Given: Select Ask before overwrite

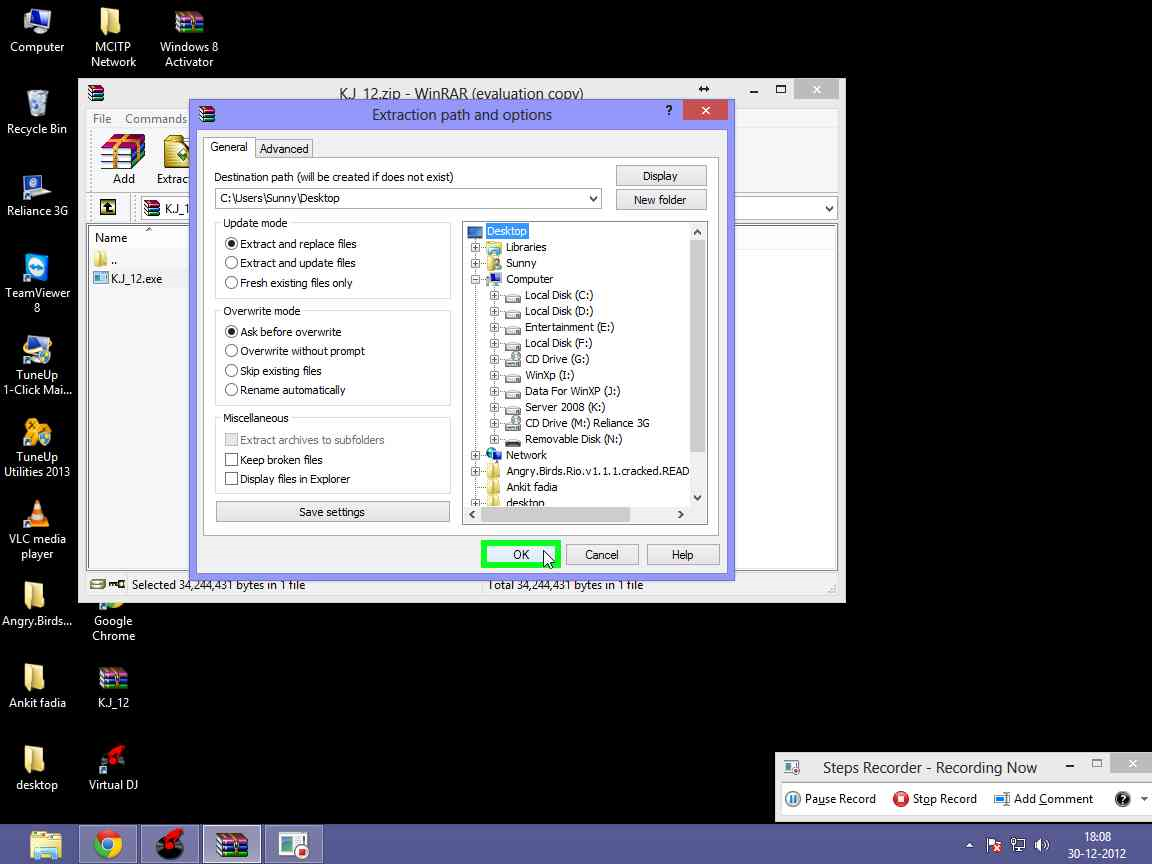Looking at the screenshot, I should click(283, 332).
